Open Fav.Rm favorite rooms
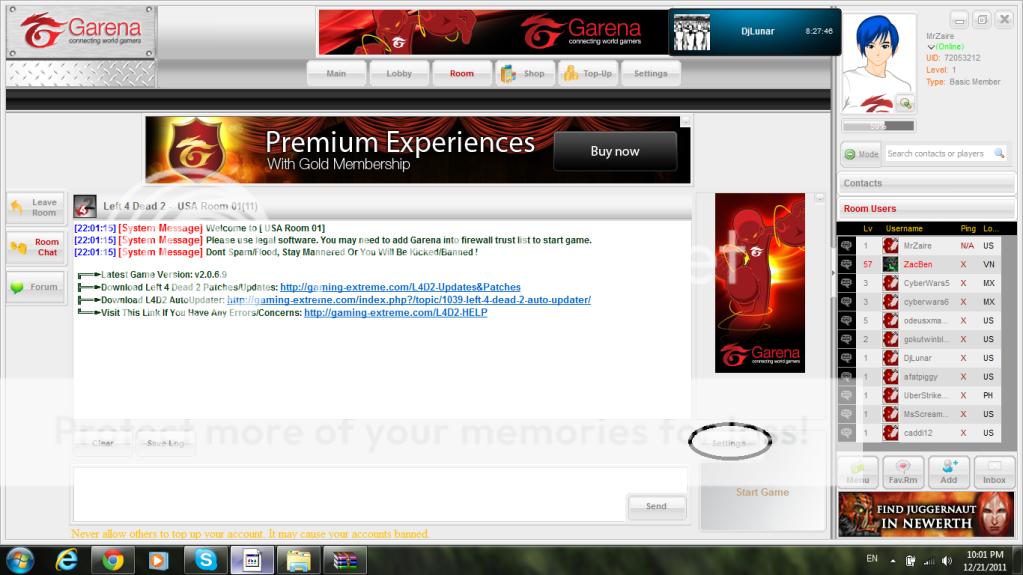This screenshot has width=1023, height=575. [x=903, y=473]
